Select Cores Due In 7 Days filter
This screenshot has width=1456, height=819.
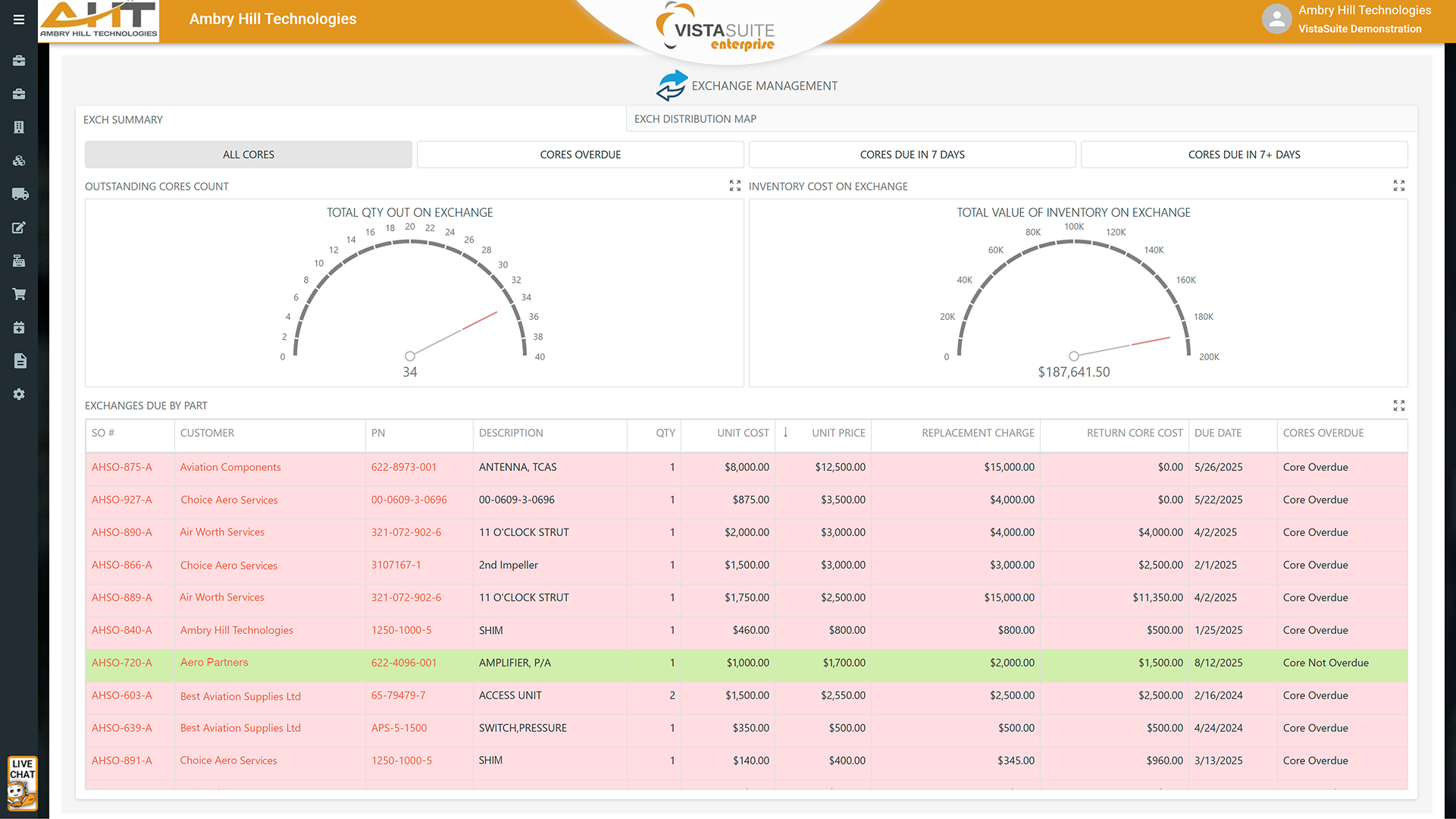click(x=912, y=155)
